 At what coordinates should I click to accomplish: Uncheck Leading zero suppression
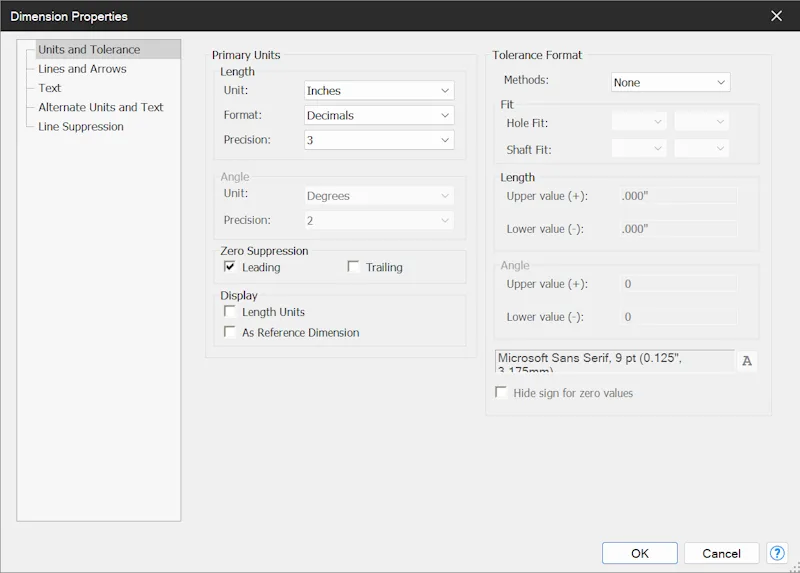230,266
